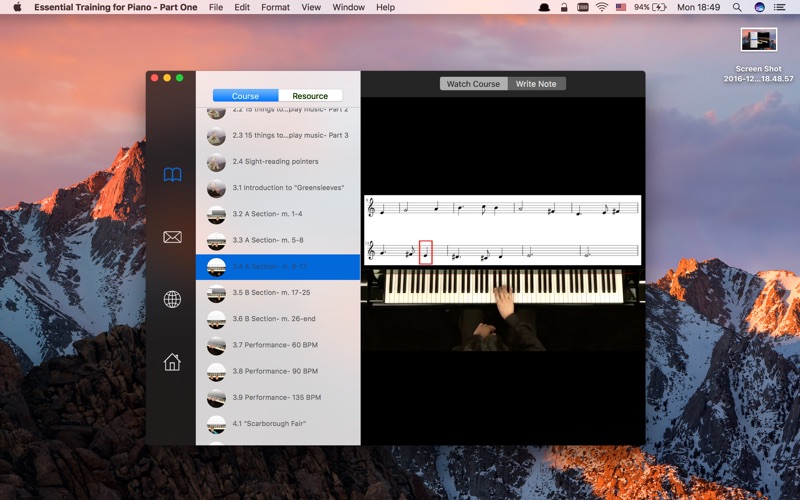Open lesson "3.5 B Section- m. 17-25"
The height and width of the screenshot is (500, 800).
(x=278, y=293)
